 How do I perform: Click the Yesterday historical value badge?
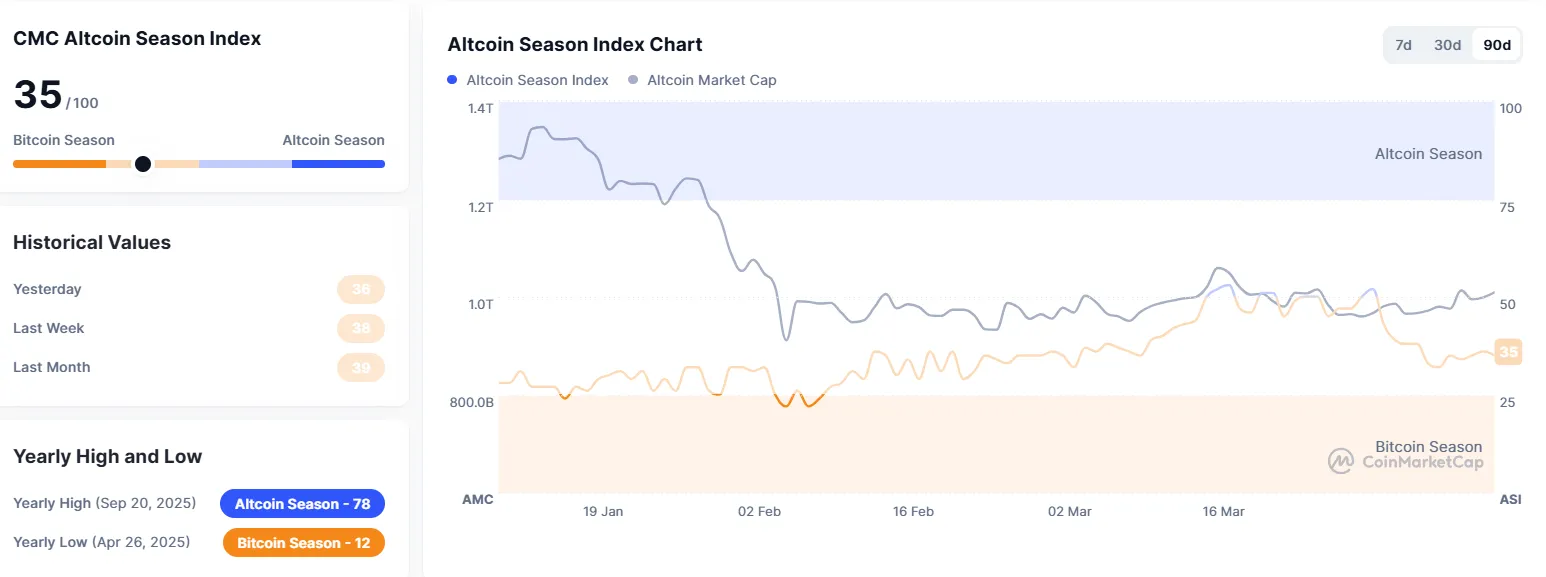(361, 289)
